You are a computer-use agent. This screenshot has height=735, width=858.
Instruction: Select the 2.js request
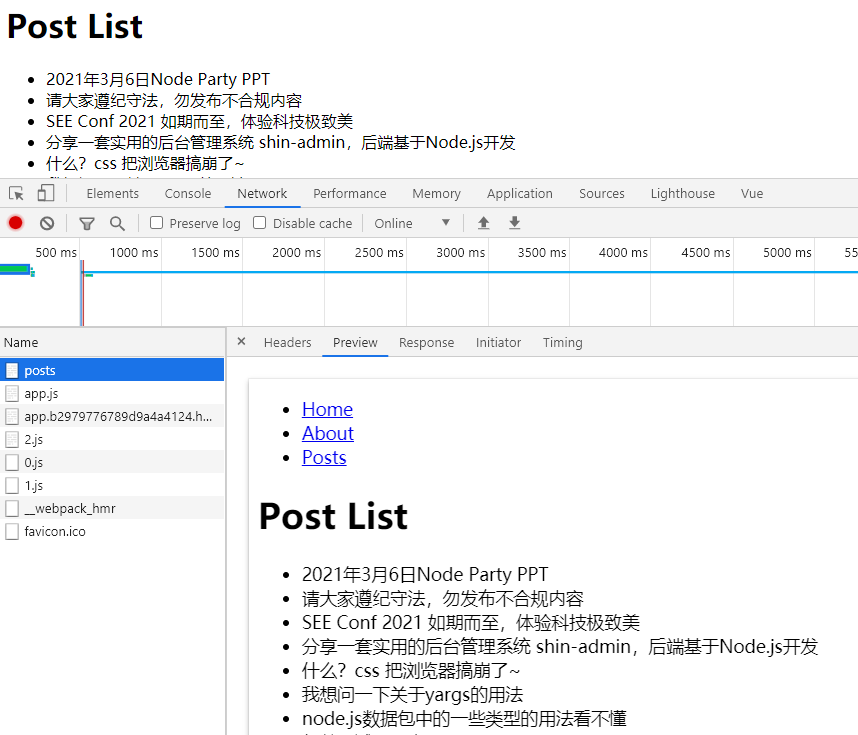[112, 439]
